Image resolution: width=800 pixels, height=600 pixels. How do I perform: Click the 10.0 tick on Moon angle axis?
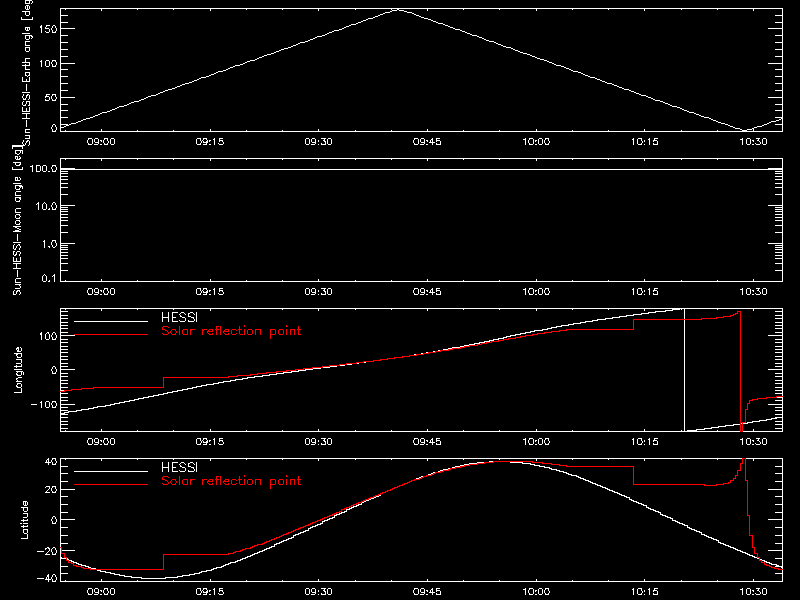(x=46, y=207)
